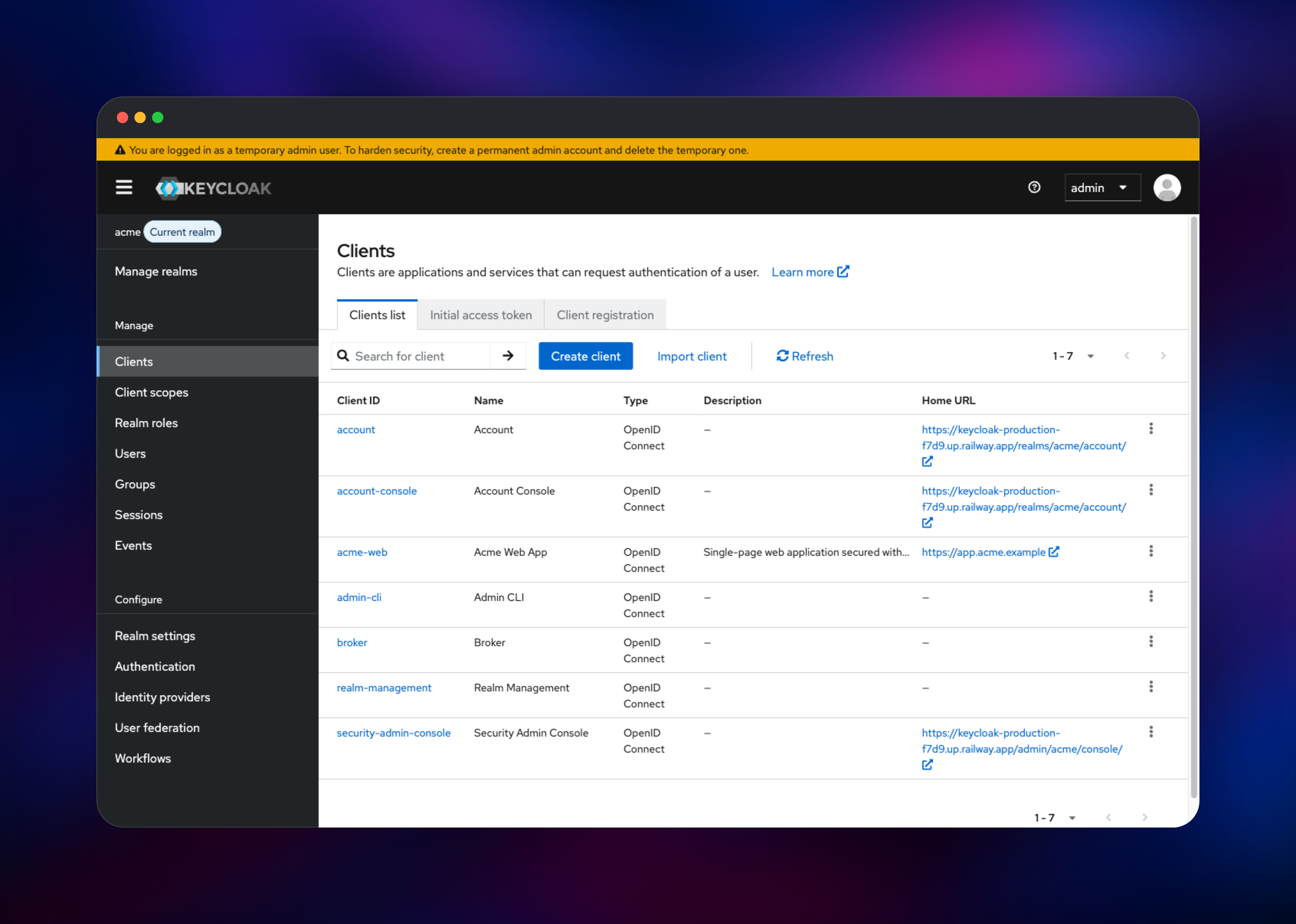Open the account client link
The image size is (1296, 924).
click(355, 430)
